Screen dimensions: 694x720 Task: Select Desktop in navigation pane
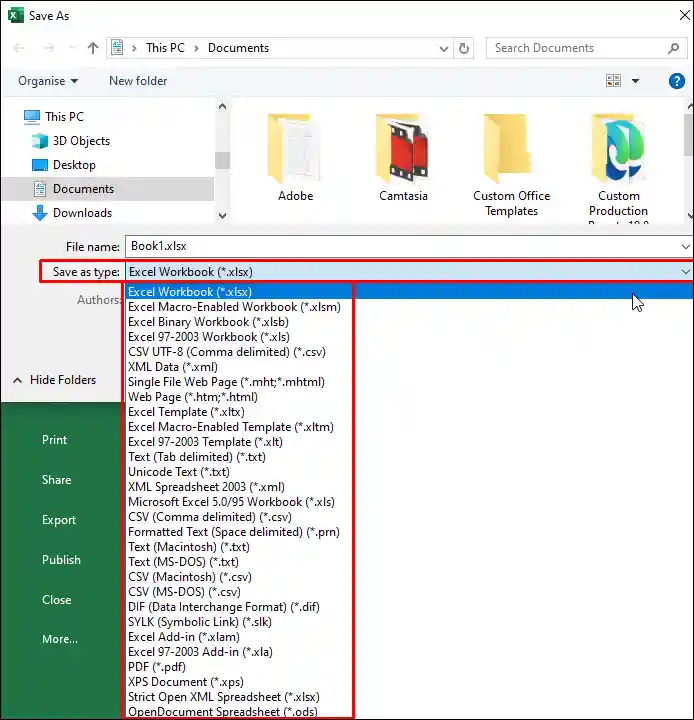[74, 164]
